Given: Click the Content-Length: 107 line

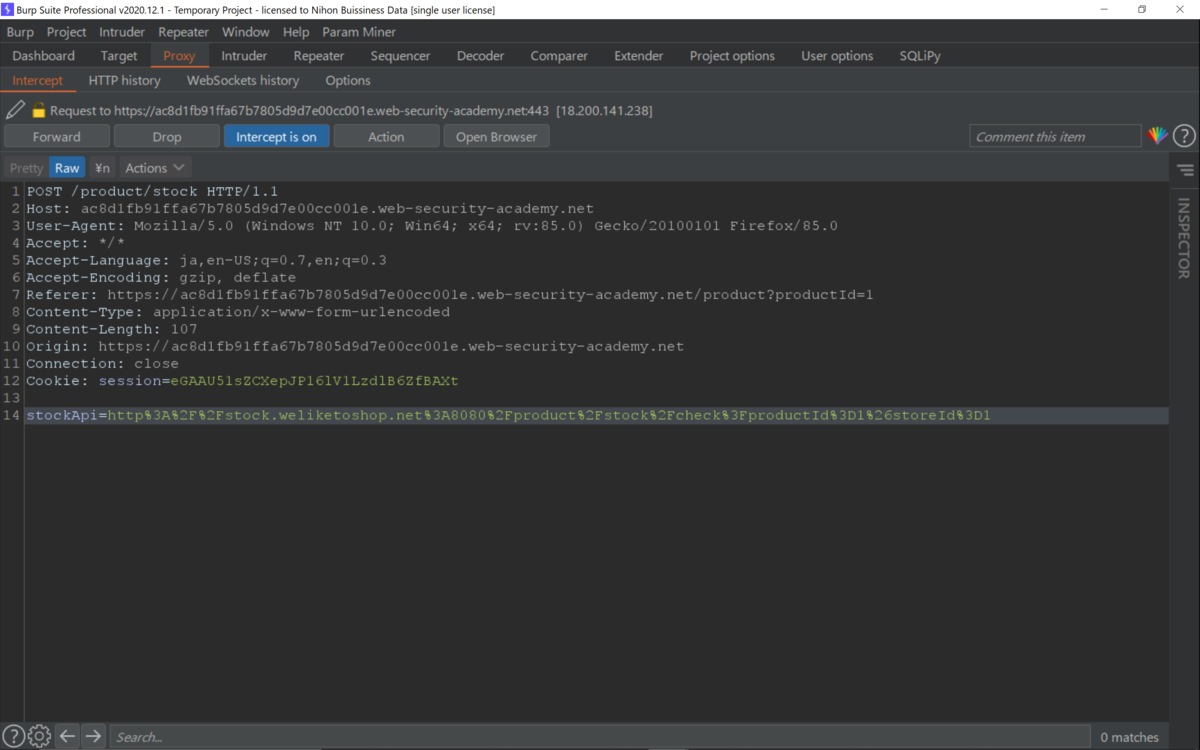Looking at the screenshot, I should [112, 329].
